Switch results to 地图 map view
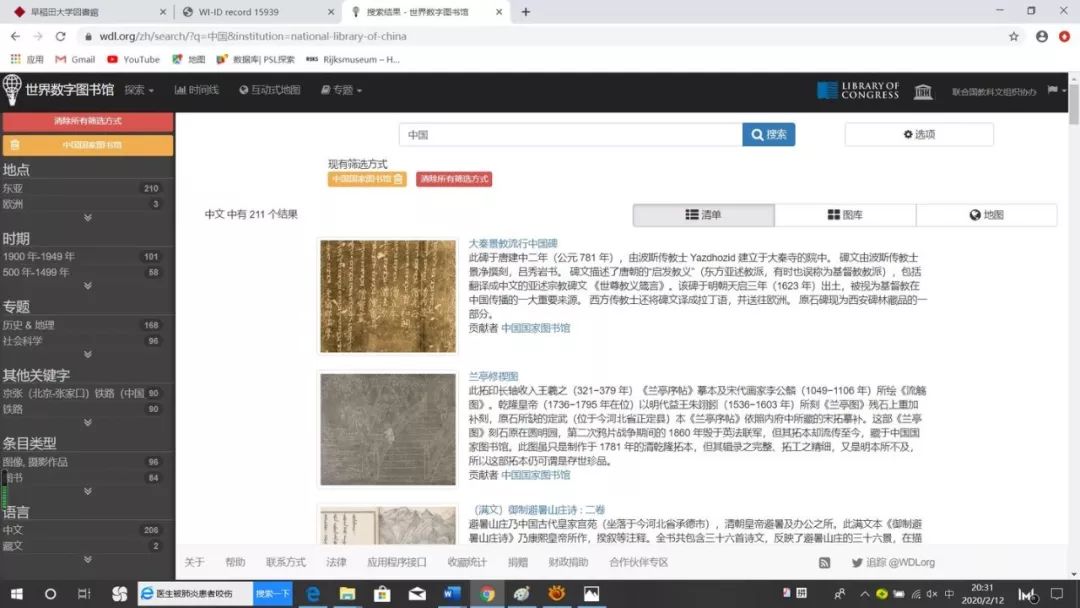 pyautogui.click(x=986, y=215)
